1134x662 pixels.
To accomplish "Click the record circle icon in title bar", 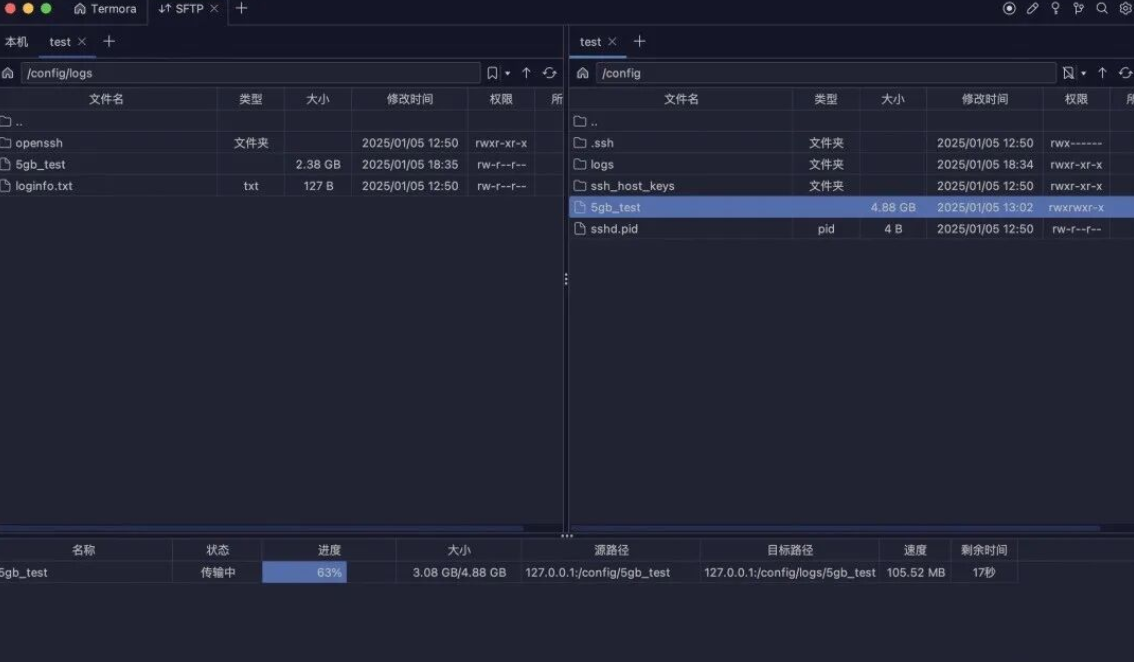I will [x=1009, y=9].
